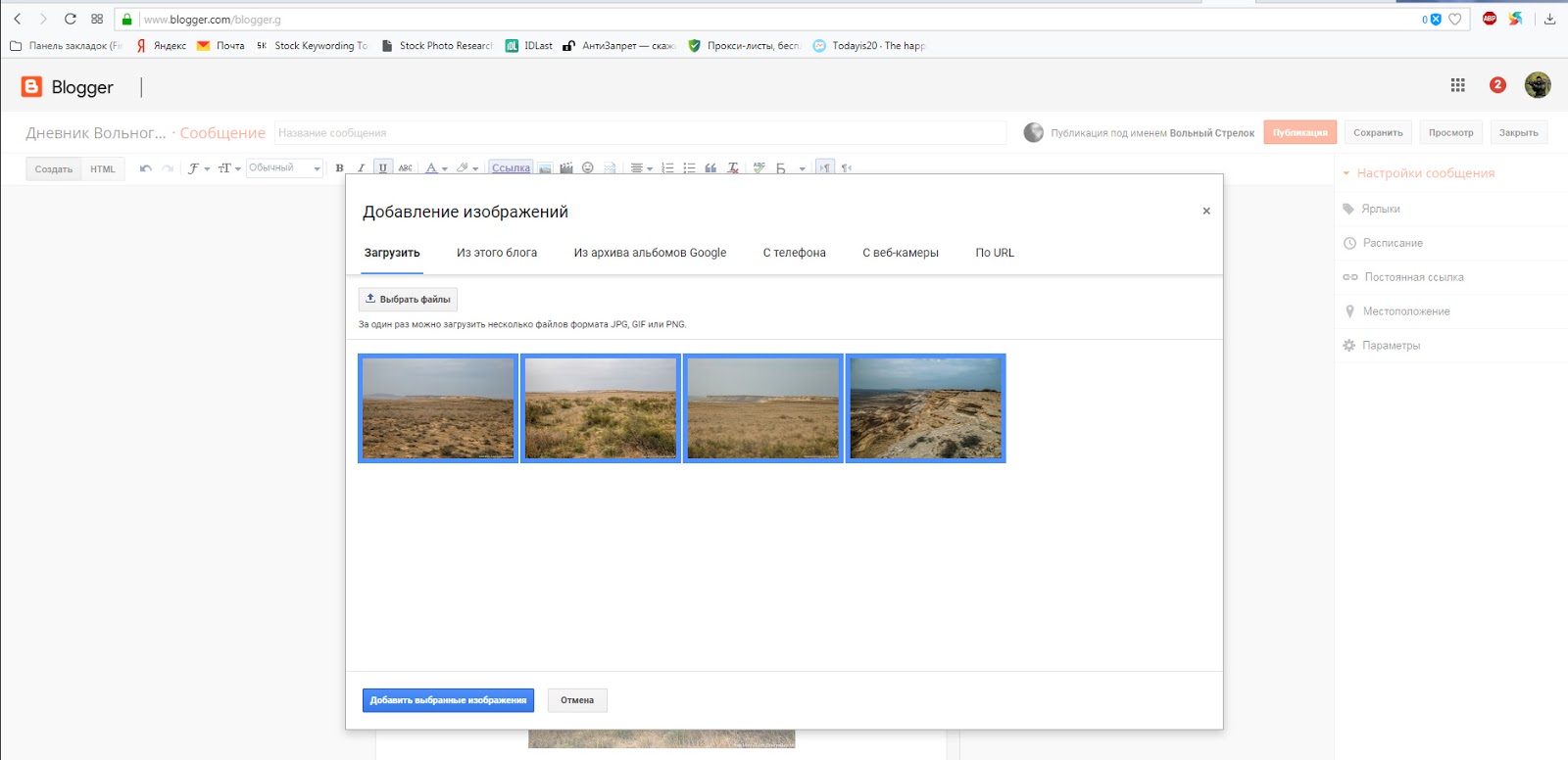Open the text color picker
Image resolution: width=1568 pixels, height=760 pixels.
coord(436,168)
